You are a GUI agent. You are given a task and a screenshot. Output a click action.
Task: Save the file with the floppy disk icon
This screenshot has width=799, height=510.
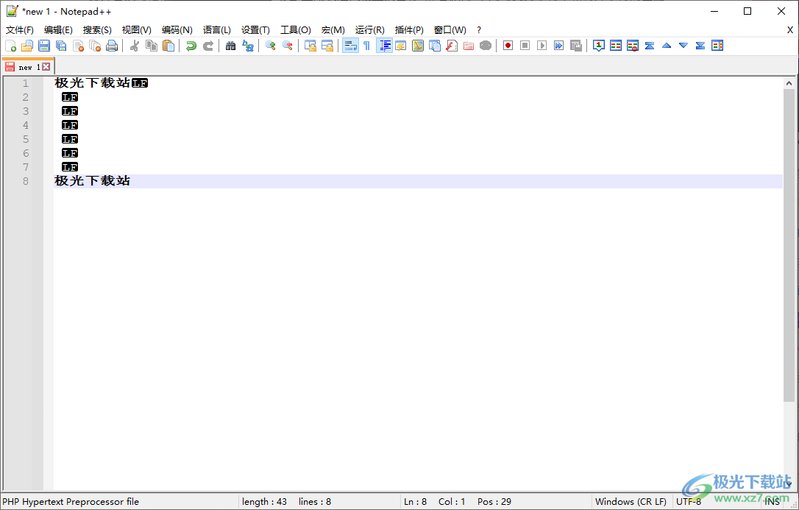[44, 46]
